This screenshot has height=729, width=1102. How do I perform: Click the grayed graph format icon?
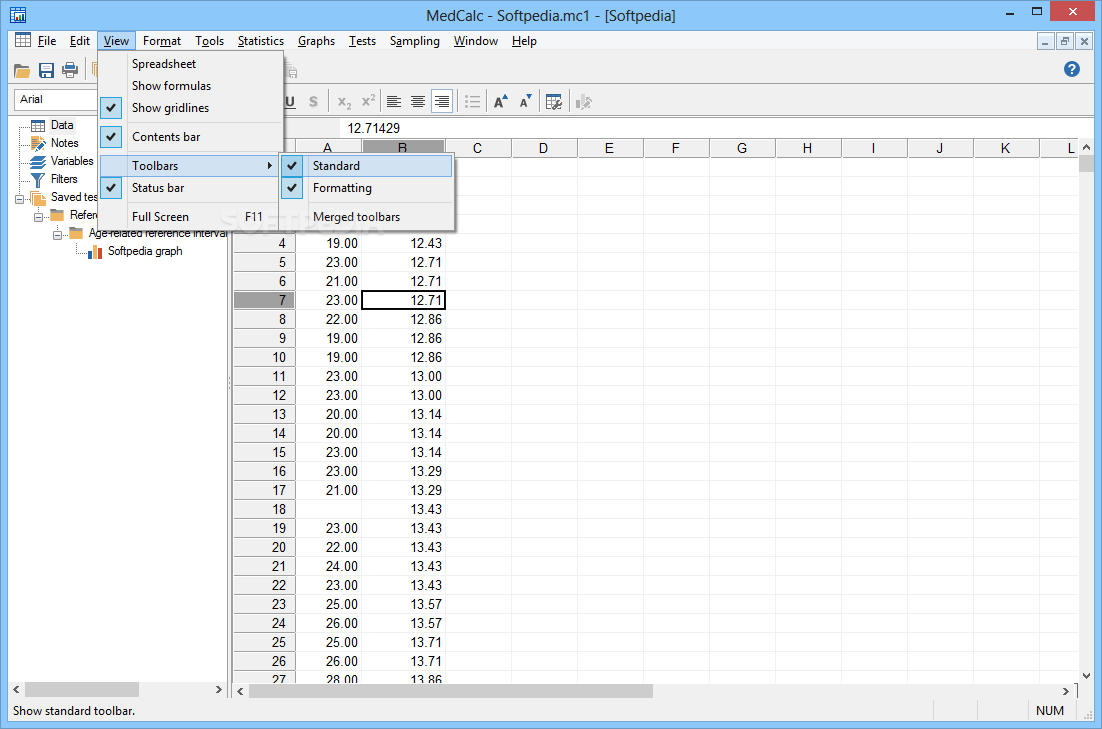584,103
